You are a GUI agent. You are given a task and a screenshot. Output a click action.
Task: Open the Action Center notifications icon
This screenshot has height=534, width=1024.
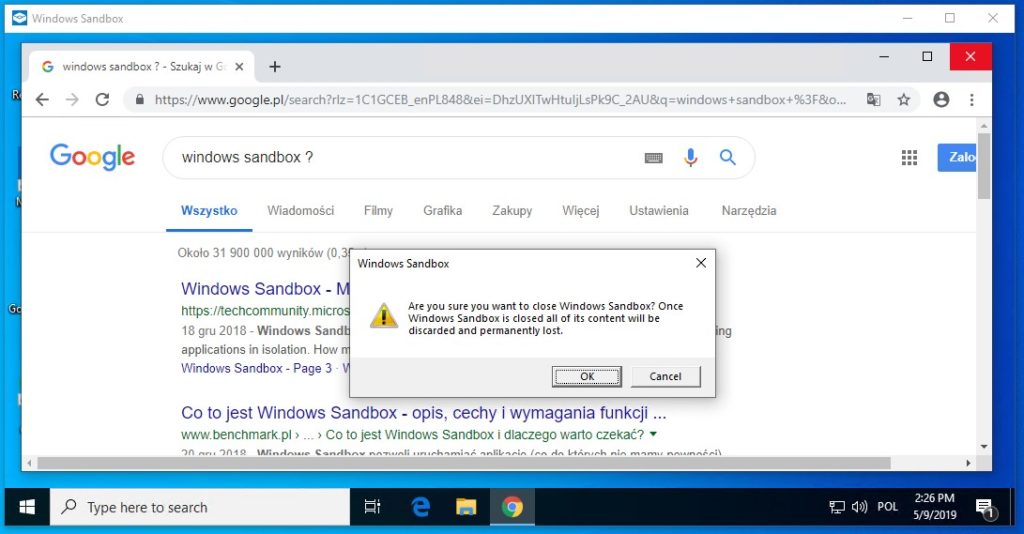coord(985,507)
